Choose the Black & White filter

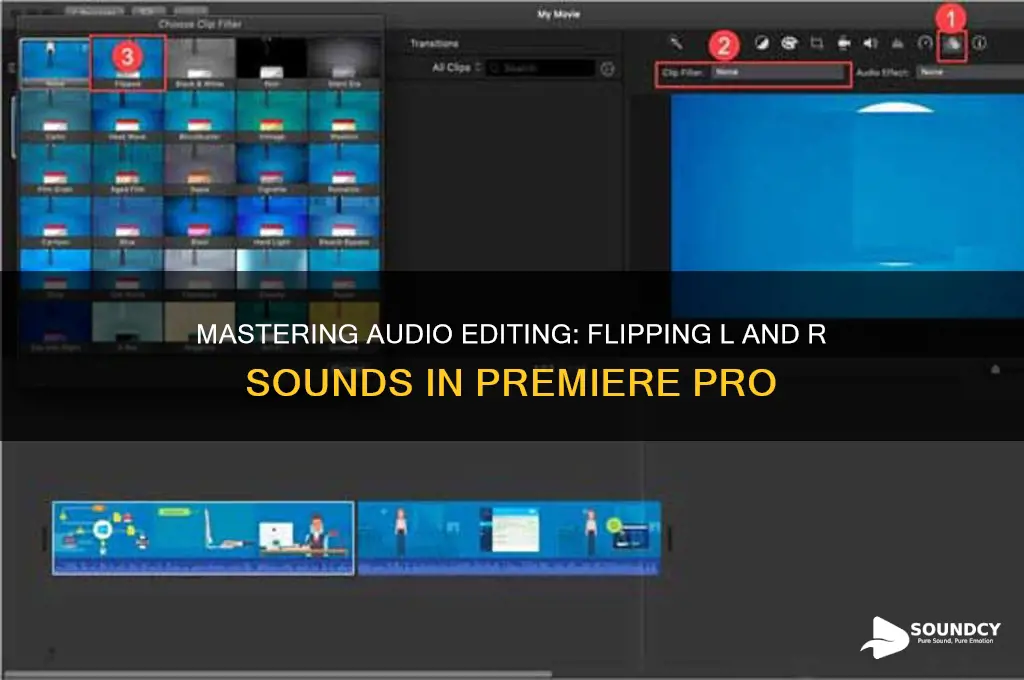[200, 63]
